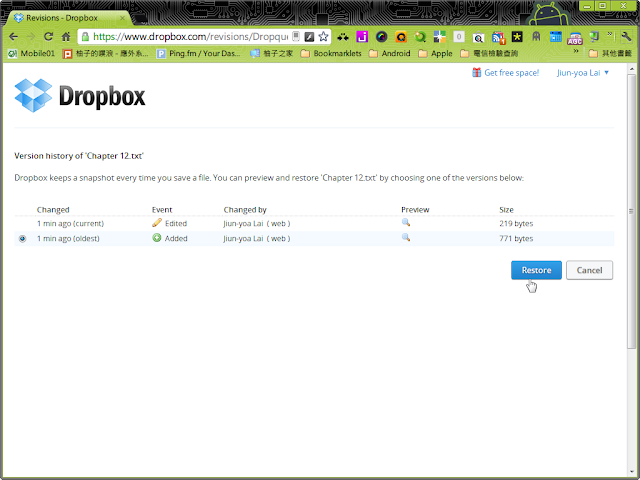Open the browser home page icon
The image size is (640, 480).
66,37
